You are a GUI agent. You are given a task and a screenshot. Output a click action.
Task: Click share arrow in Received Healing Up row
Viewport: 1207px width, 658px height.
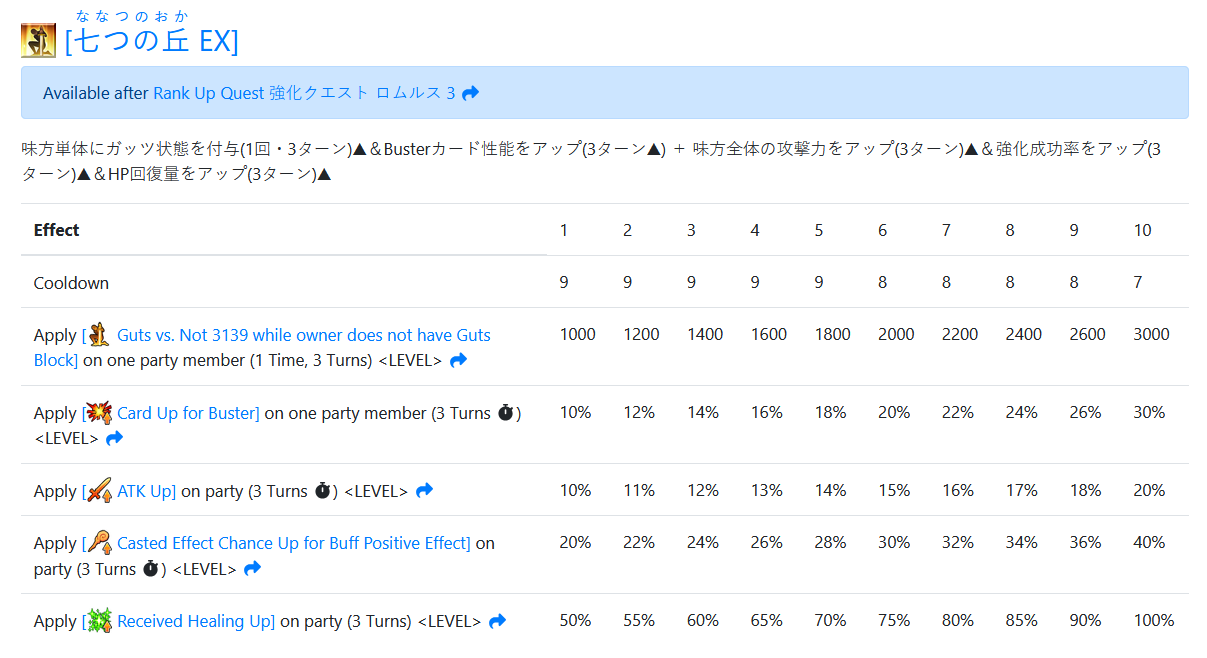point(497,620)
